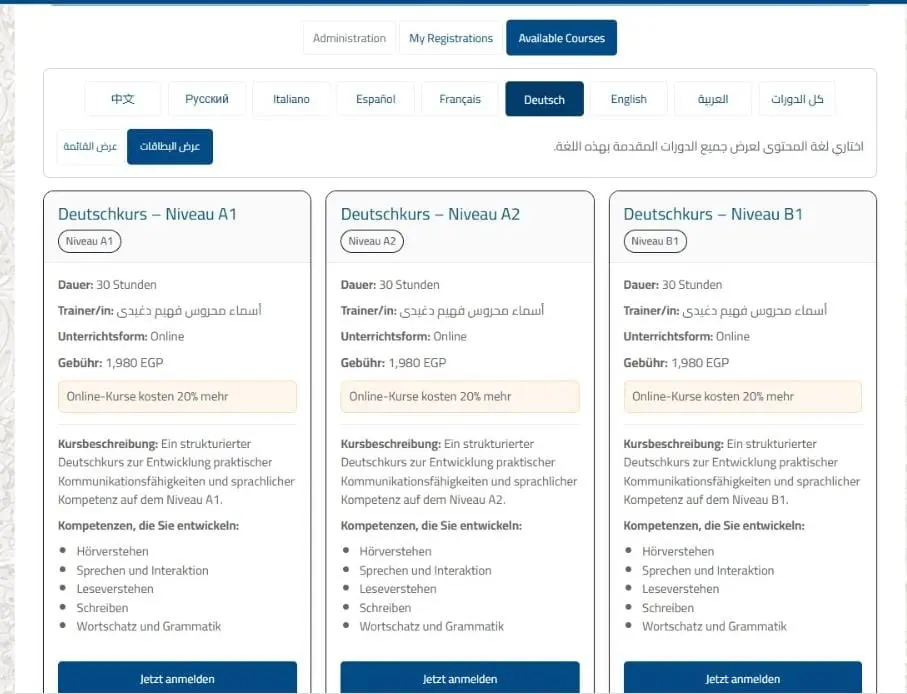Filter courses by Italiano language
Viewport: 907px width, 694px height.
(x=292, y=99)
